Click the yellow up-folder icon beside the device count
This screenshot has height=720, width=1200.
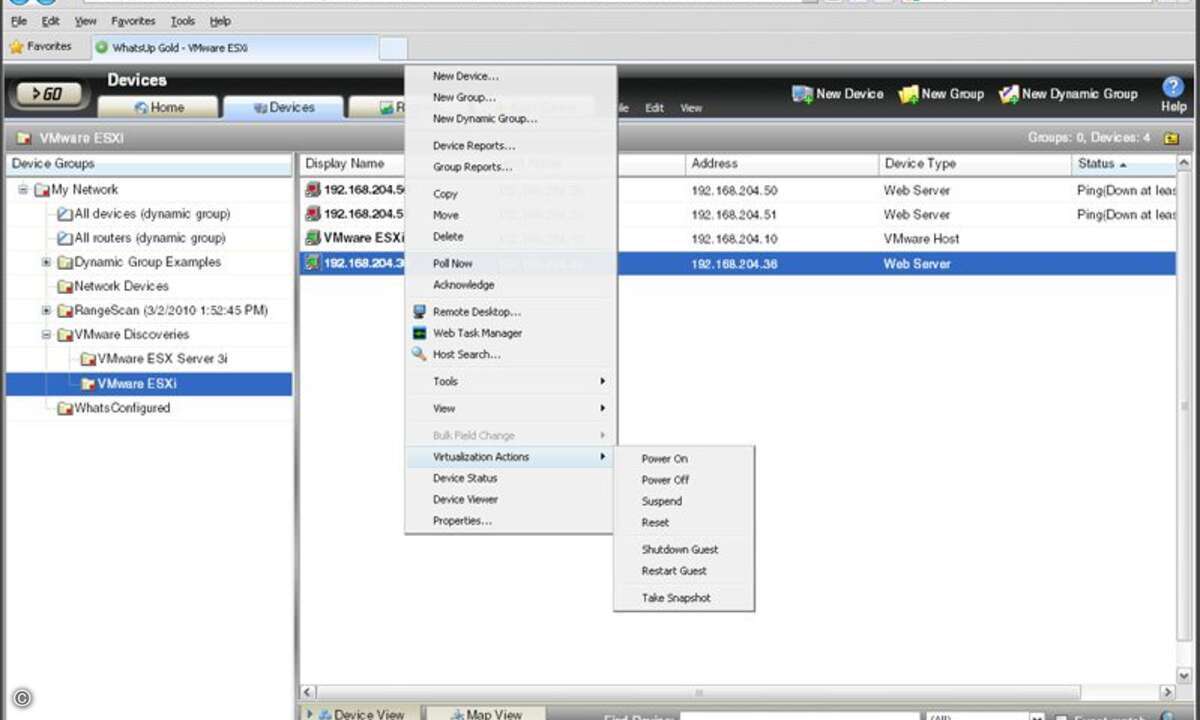point(1172,138)
